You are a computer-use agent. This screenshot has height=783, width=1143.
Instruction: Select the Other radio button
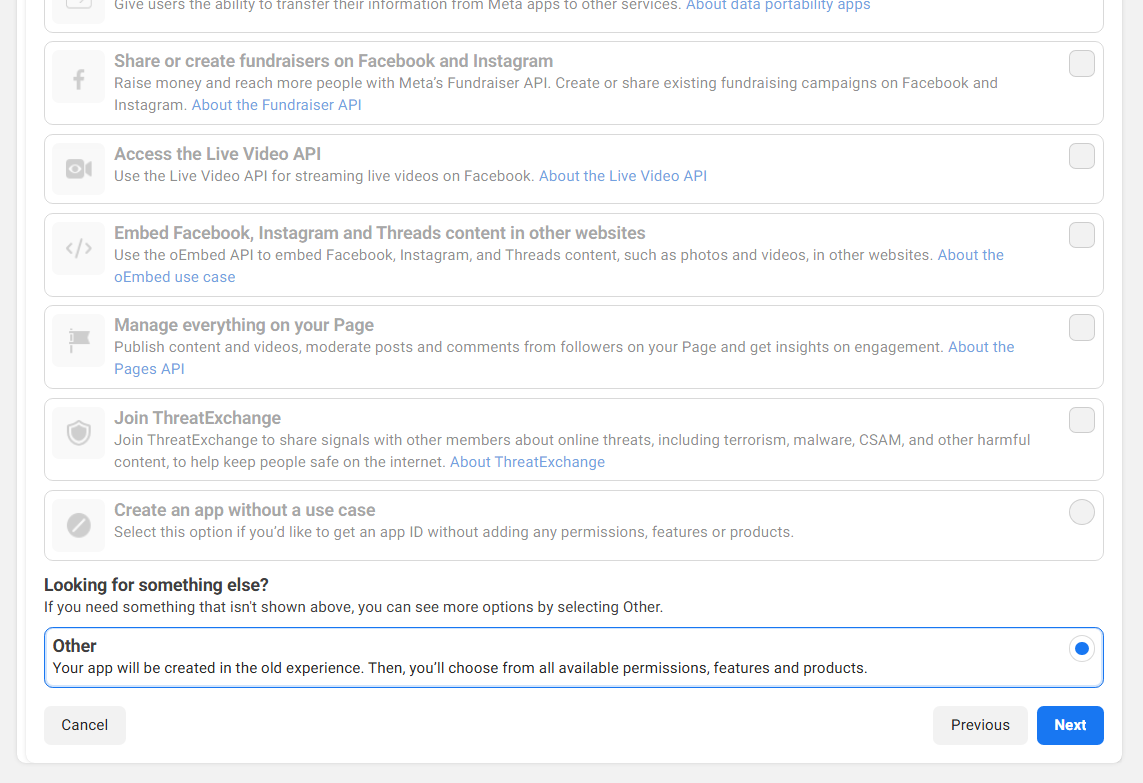(1081, 649)
